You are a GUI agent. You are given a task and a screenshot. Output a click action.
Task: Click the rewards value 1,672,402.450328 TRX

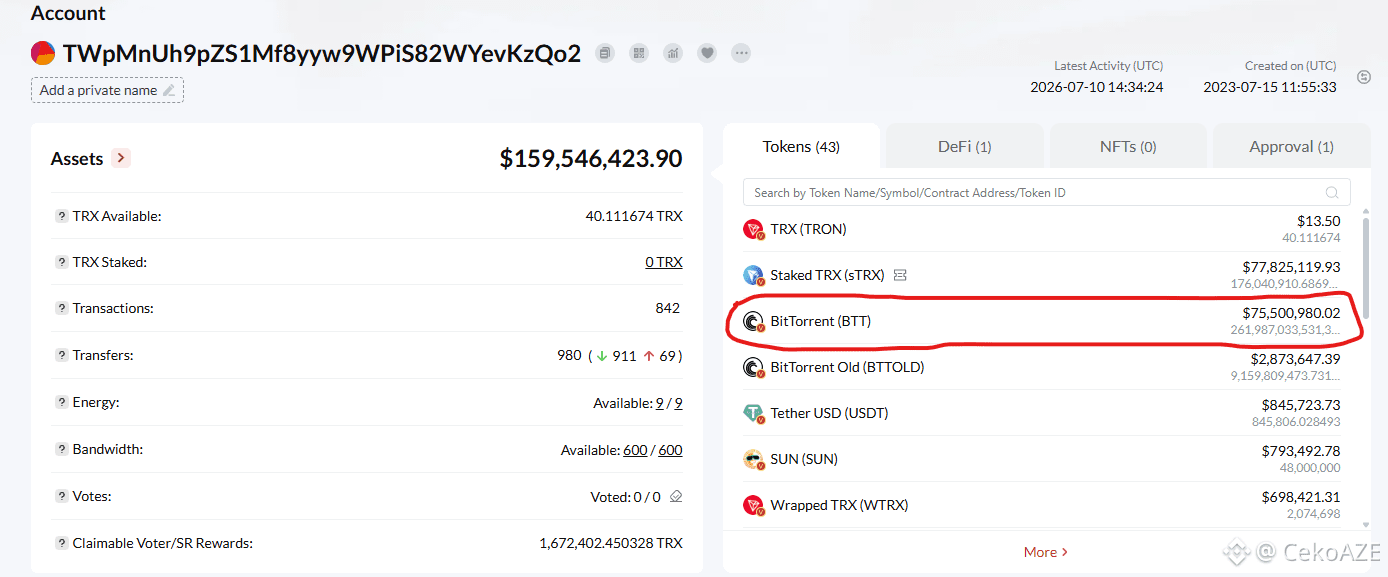tap(611, 543)
